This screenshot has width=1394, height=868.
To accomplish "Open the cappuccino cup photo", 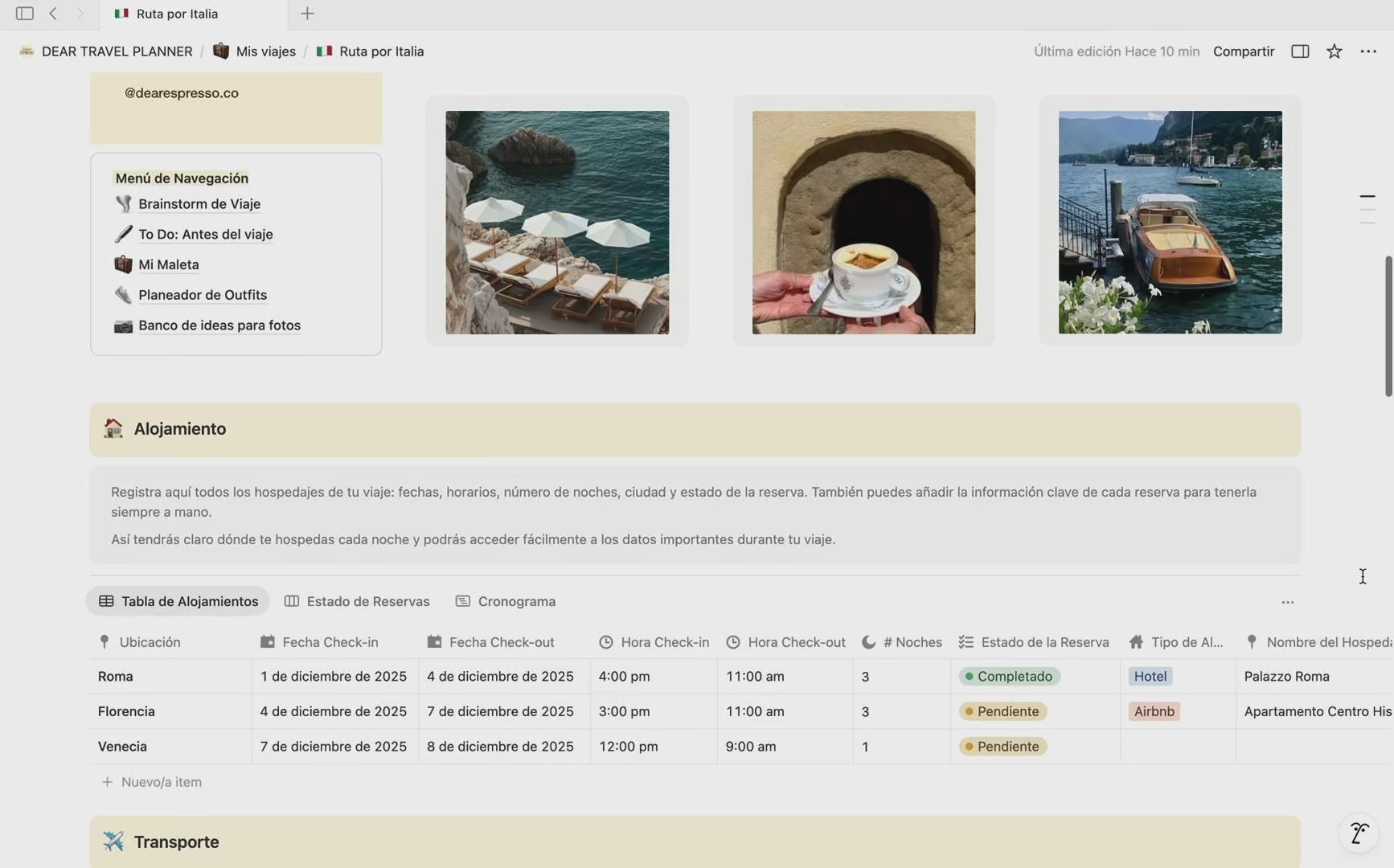I will click(863, 223).
